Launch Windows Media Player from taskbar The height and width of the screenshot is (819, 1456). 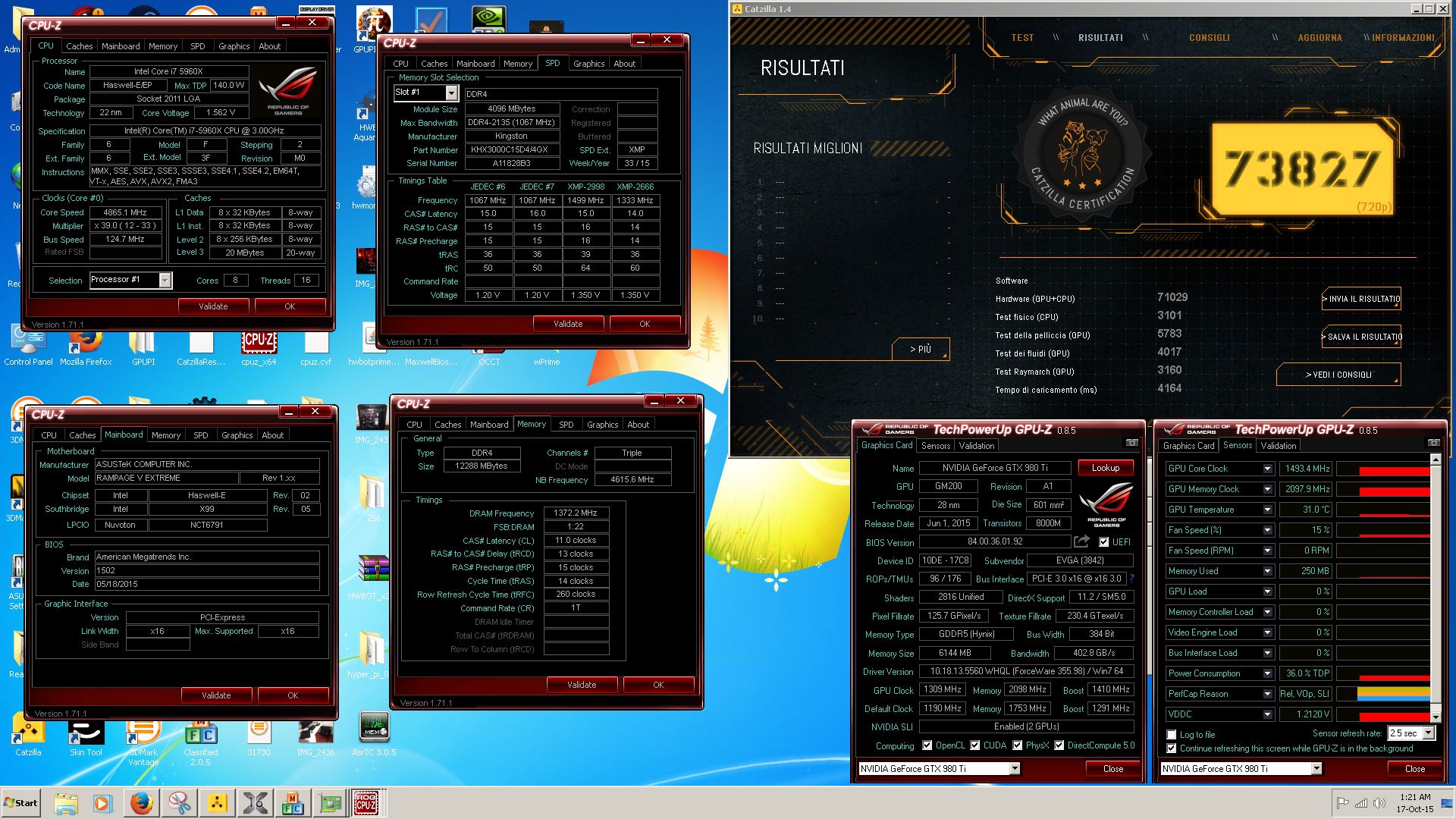(x=103, y=803)
